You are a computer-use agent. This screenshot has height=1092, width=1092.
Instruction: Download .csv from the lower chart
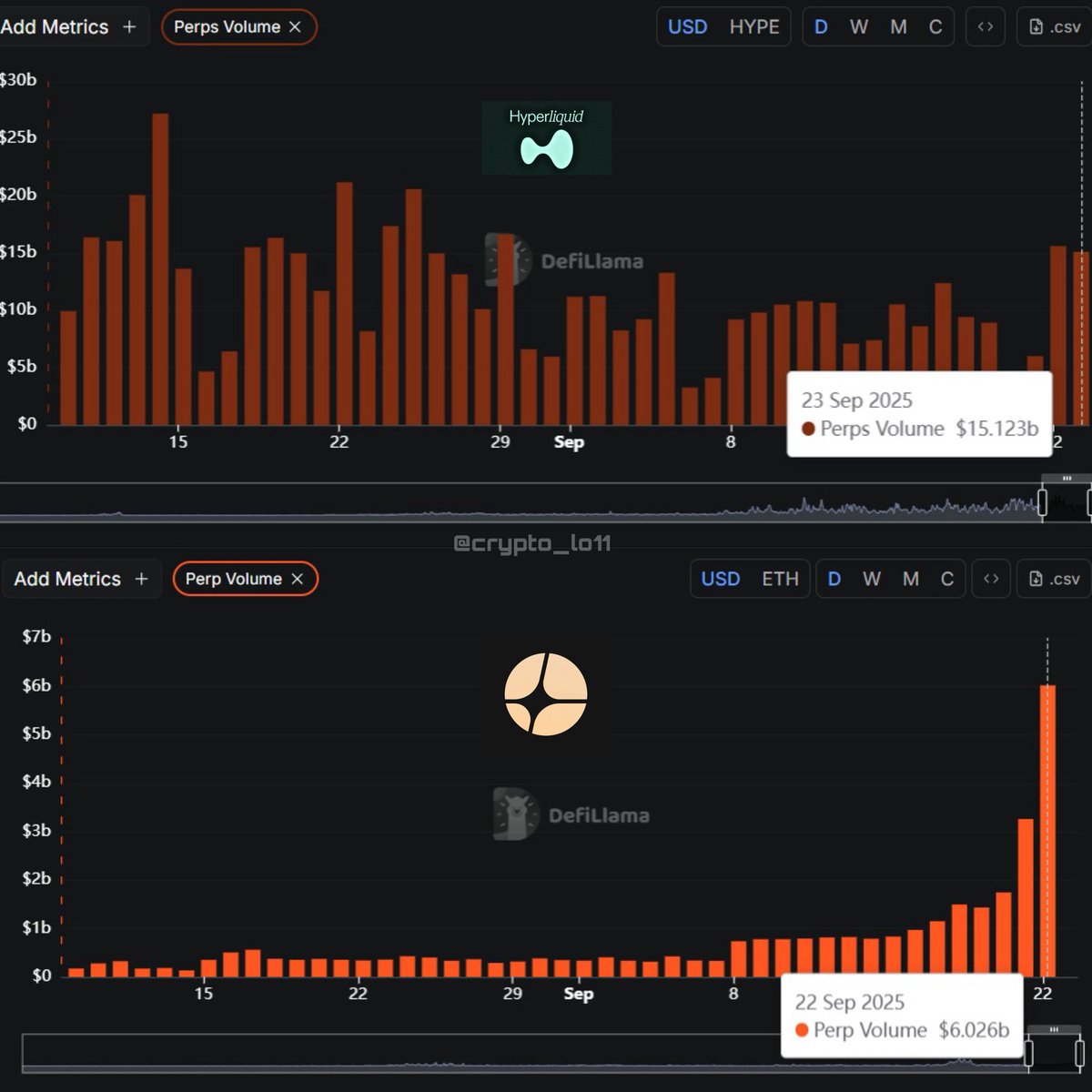pos(1054,579)
